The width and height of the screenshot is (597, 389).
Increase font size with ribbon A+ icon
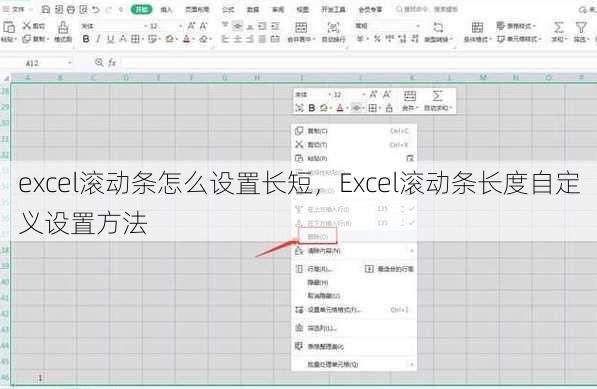pos(191,26)
